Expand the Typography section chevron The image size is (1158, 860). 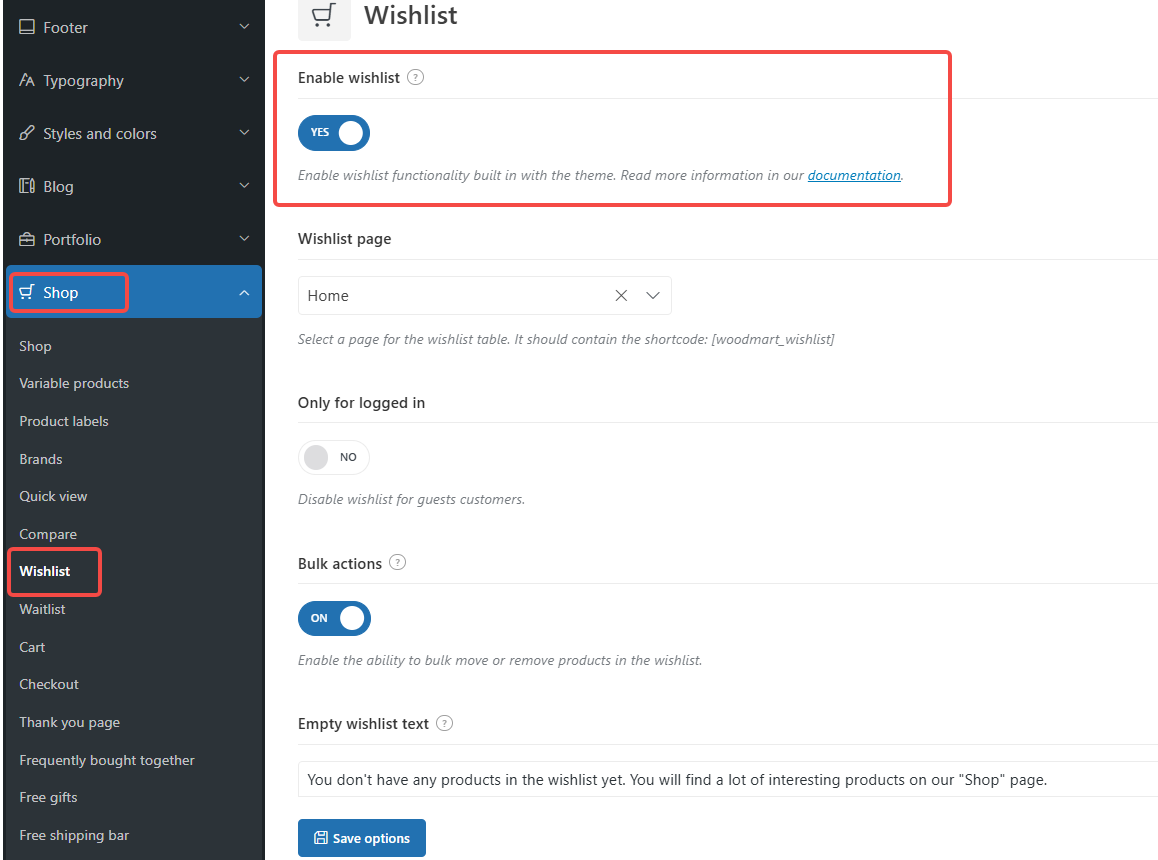click(244, 80)
